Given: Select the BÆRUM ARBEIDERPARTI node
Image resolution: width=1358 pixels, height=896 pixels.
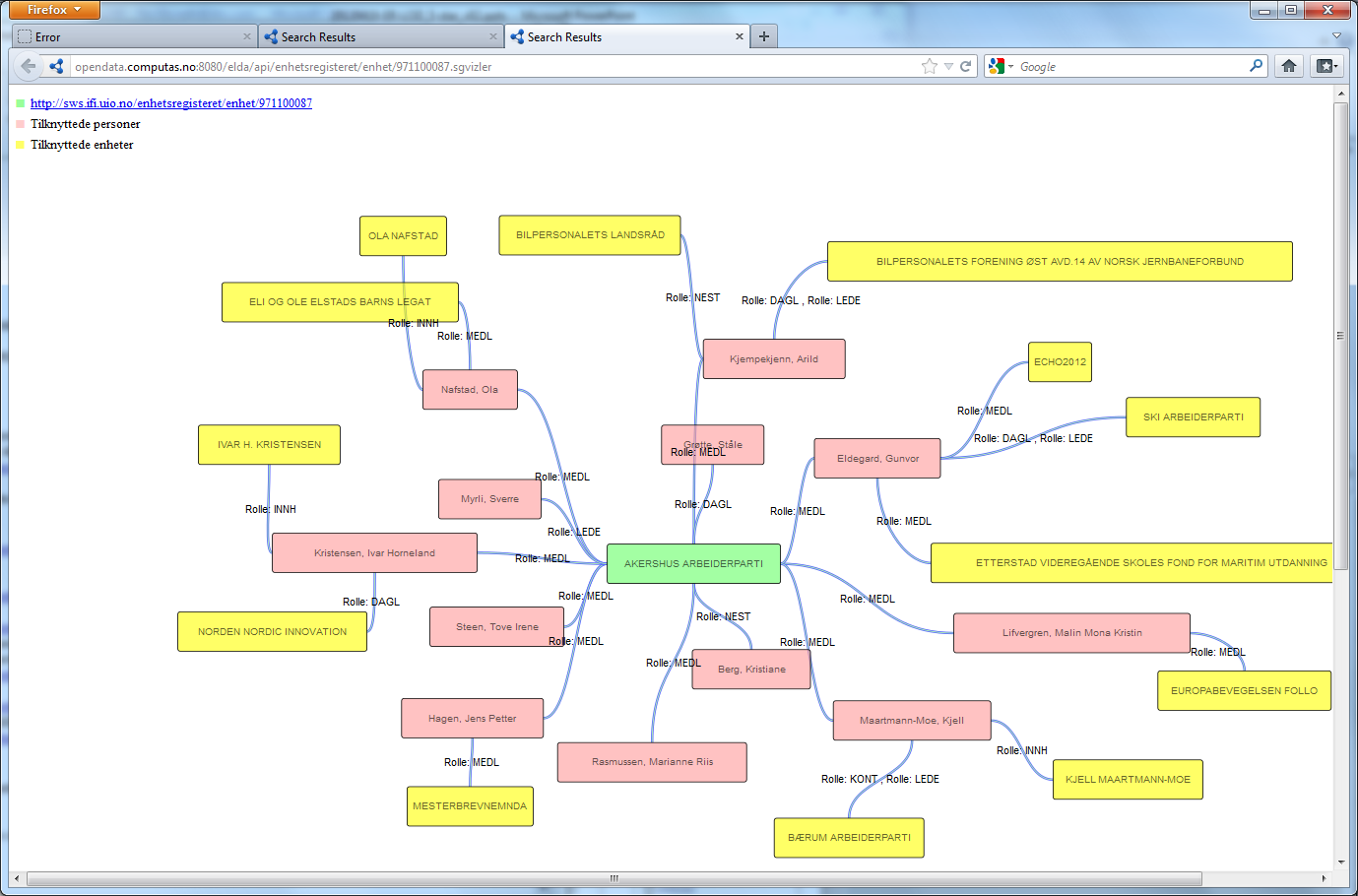Looking at the screenshot, I should tap(849, 838).
